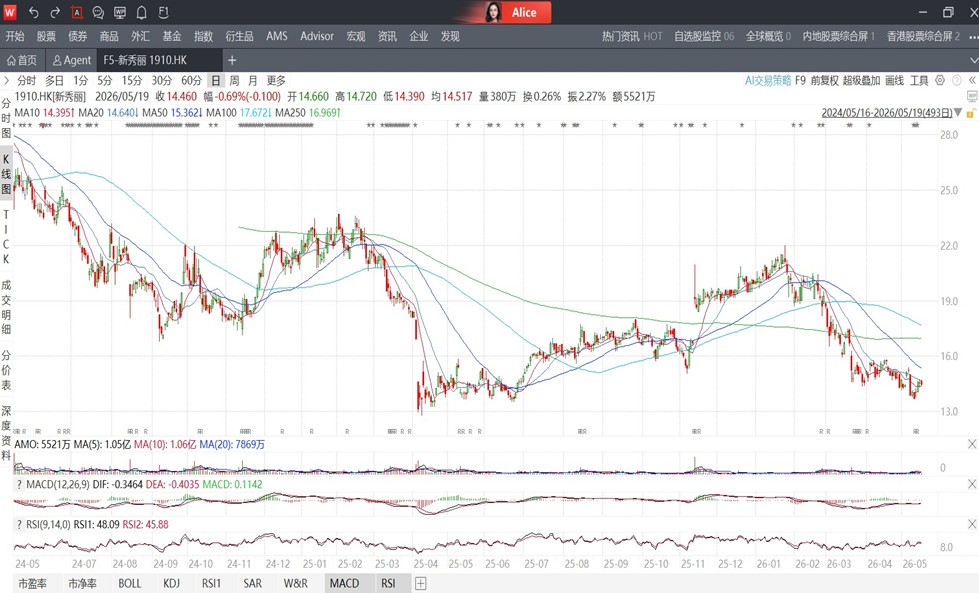Activate the red screenshot capture icon
The height and width of the screenshot is (593, 979).
point(76,12)
